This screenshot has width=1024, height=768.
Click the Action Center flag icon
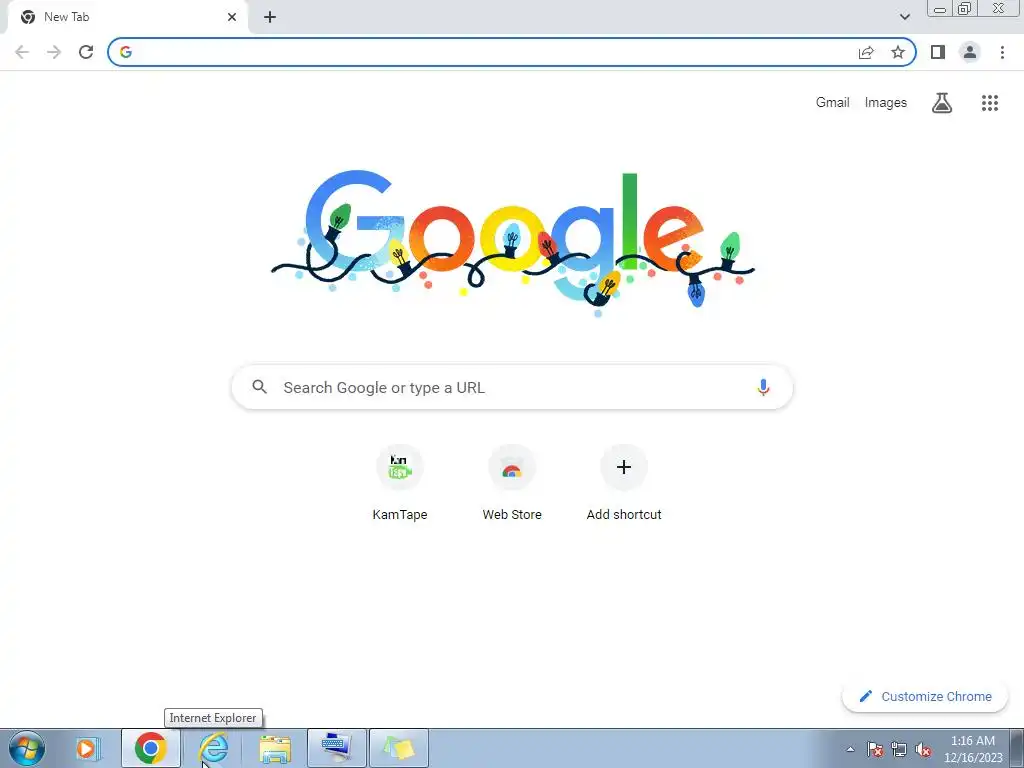point(875,749)
